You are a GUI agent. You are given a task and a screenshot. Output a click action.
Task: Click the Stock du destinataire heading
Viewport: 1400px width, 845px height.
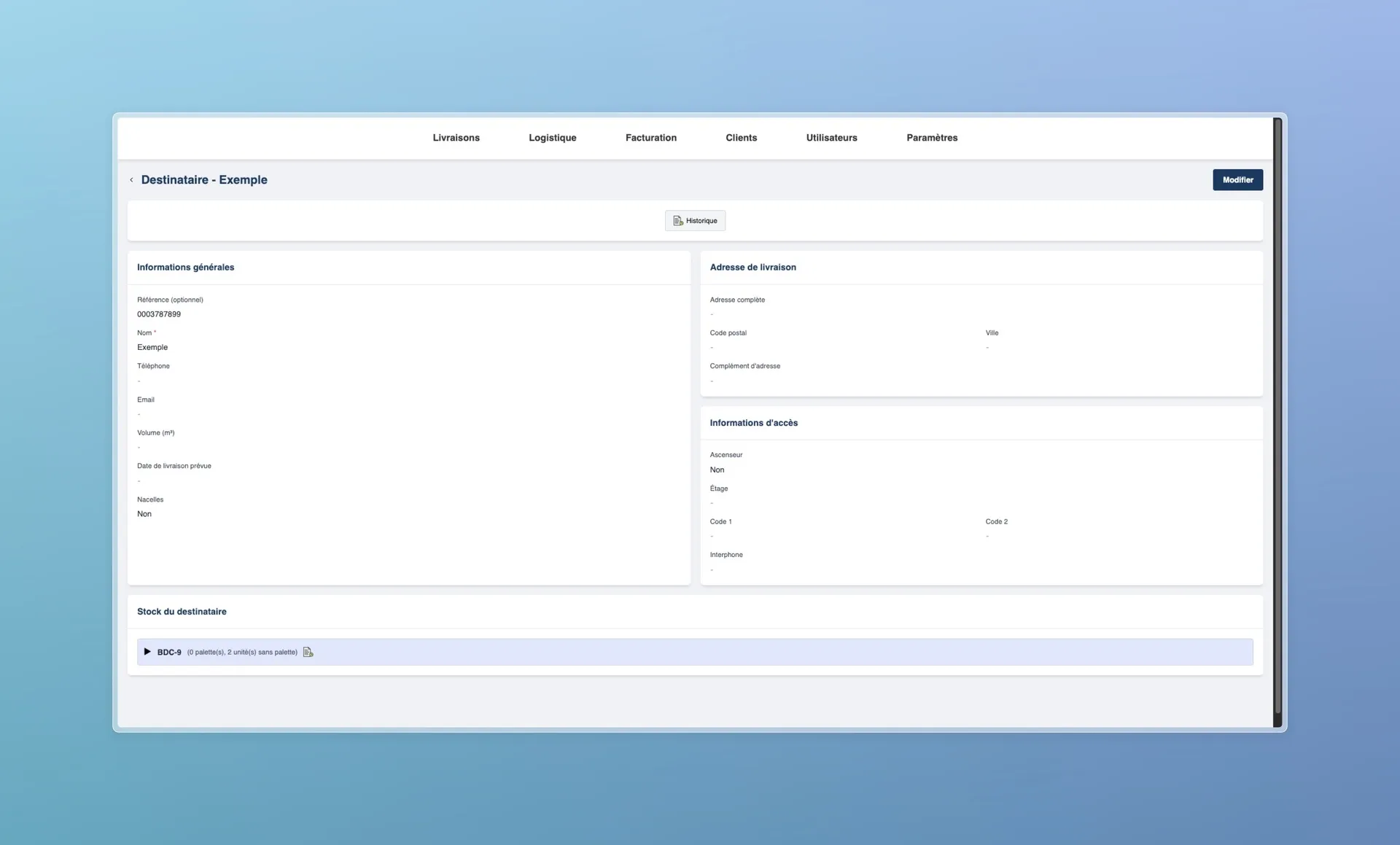[182, 612]
